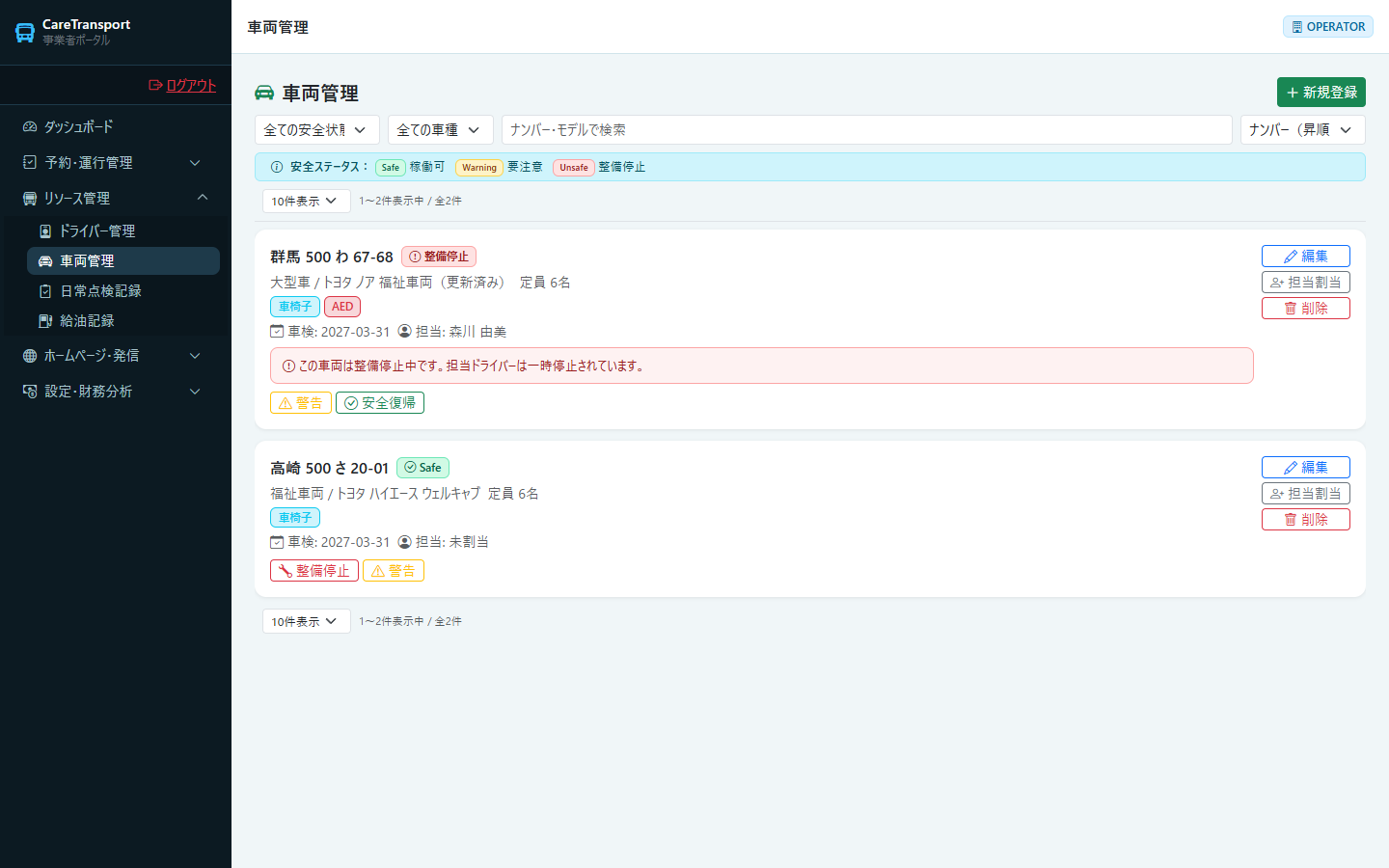1389x868 pixels.
Task: Click 警告 button on 高崎 500 さ 20-01
Action: [x=394, y=571]
